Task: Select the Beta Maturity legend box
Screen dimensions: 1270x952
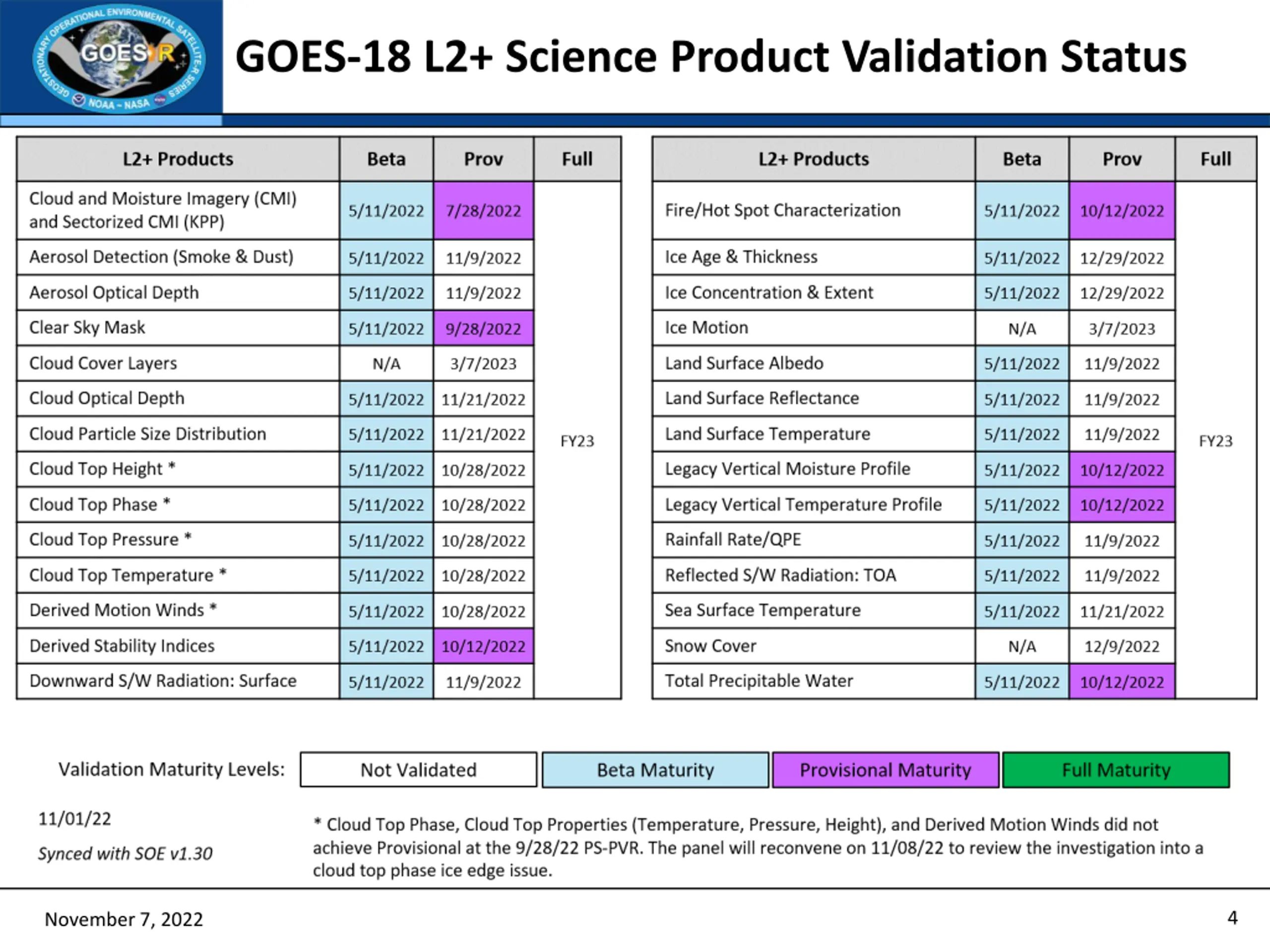Action: click(655, 770)
